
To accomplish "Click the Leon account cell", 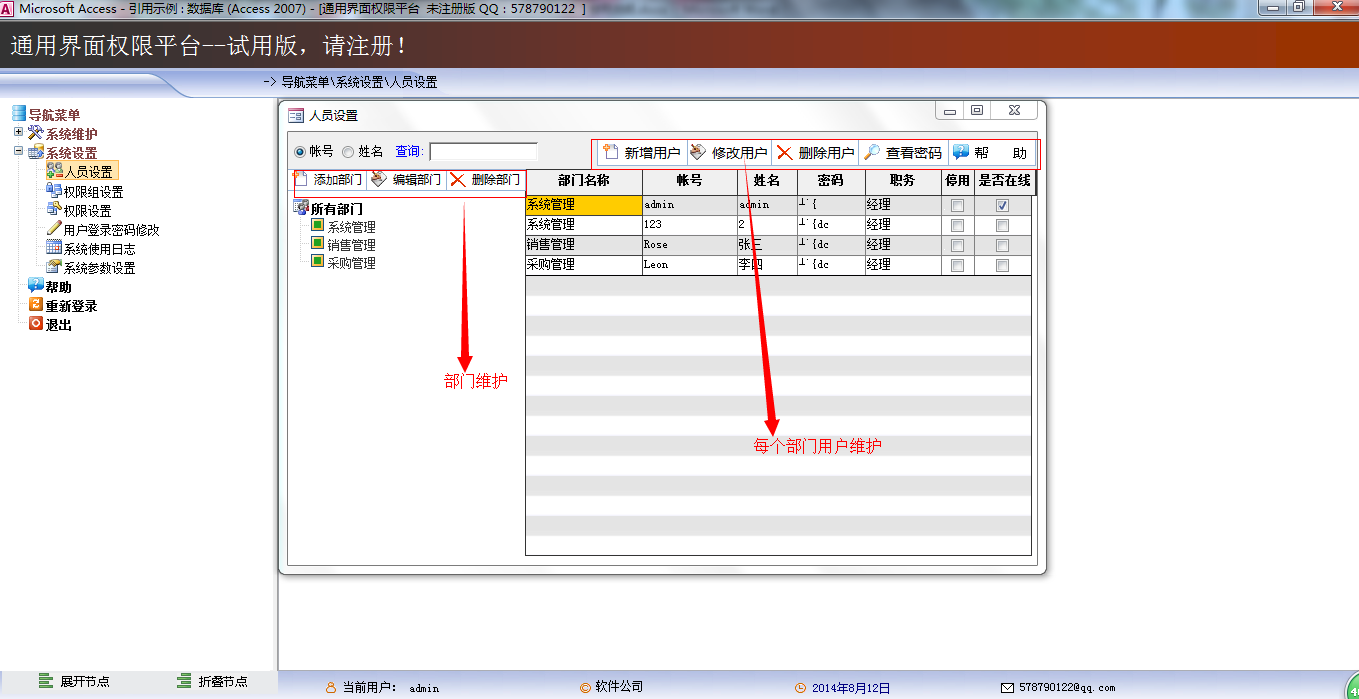I will coord(690,265).
